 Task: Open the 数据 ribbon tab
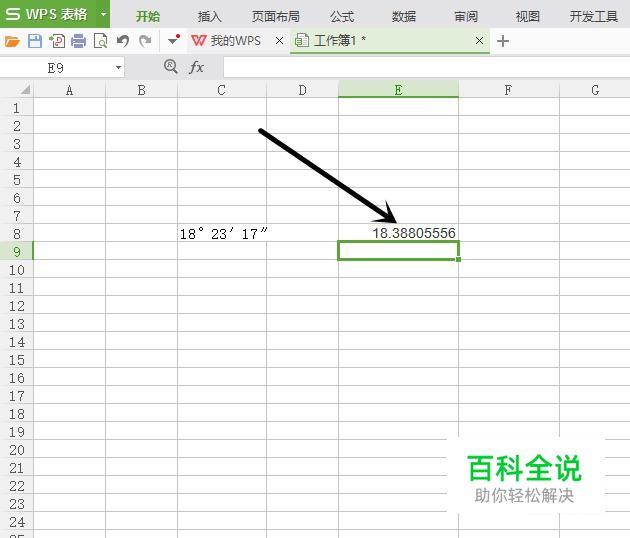[404, 16]
